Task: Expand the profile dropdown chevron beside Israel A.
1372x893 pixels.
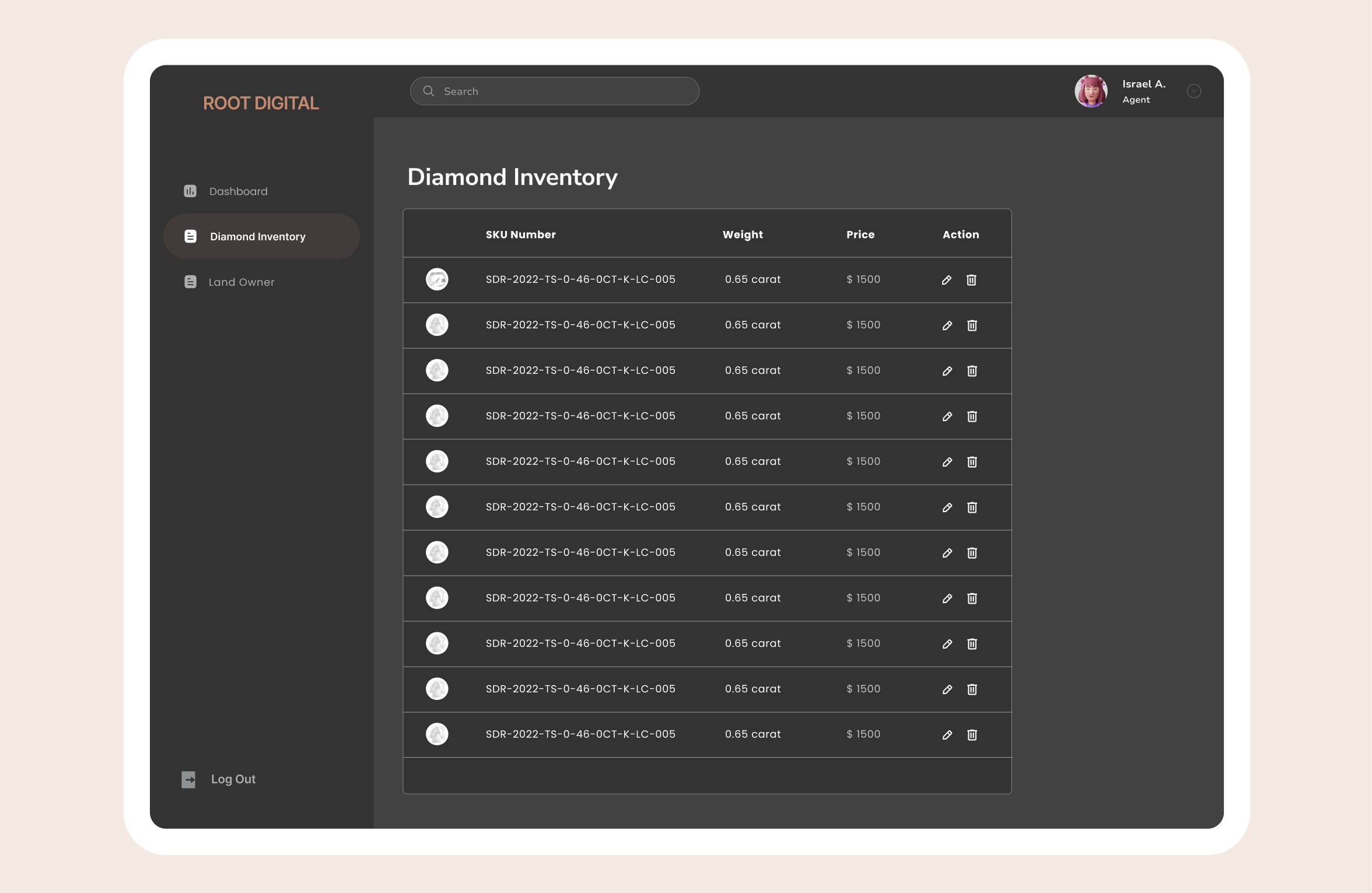Action: 1194,92
